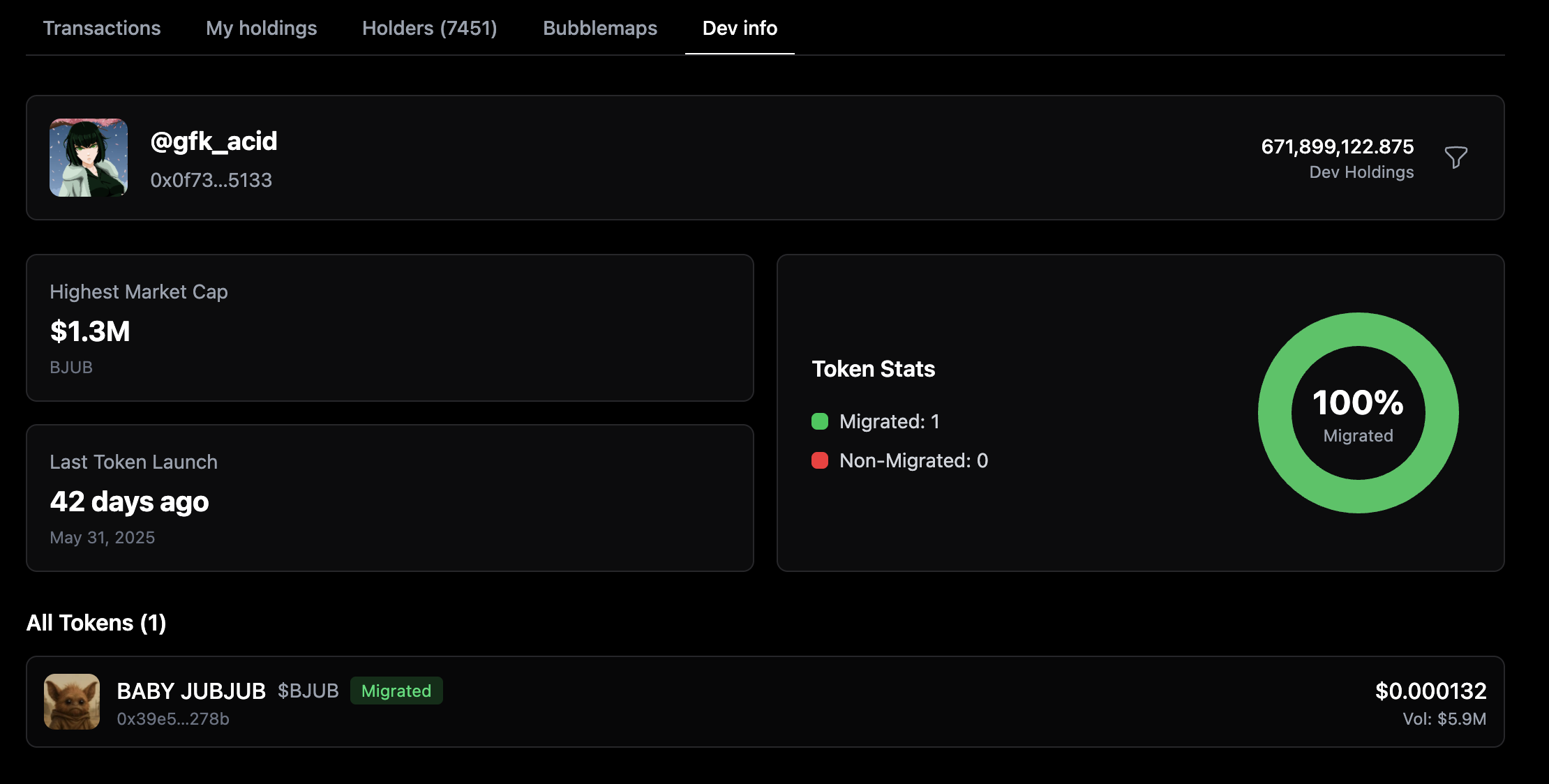Switch to the Bubblemaps tab

tap(600, 28)
